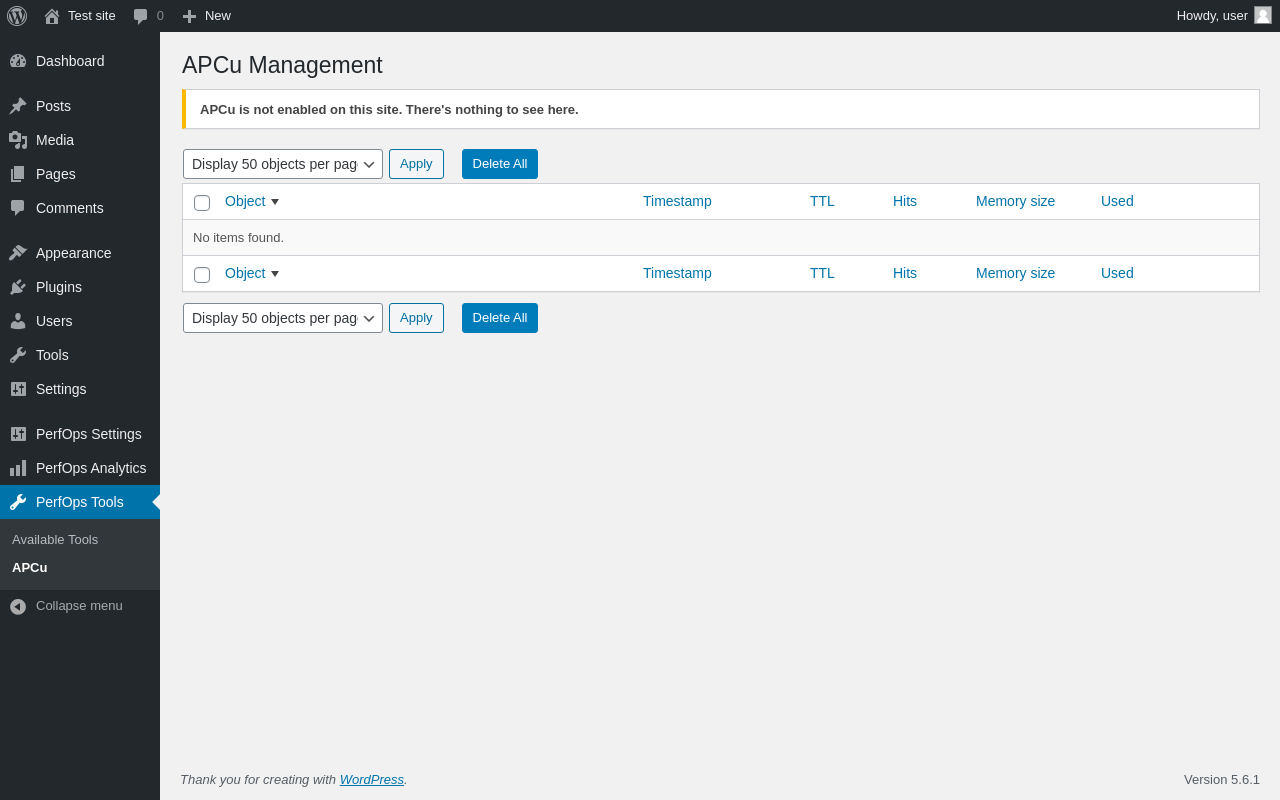1280x800 pixels.
Task: Click the 'APCu Management' heading
Action: (x=282, y=65)
